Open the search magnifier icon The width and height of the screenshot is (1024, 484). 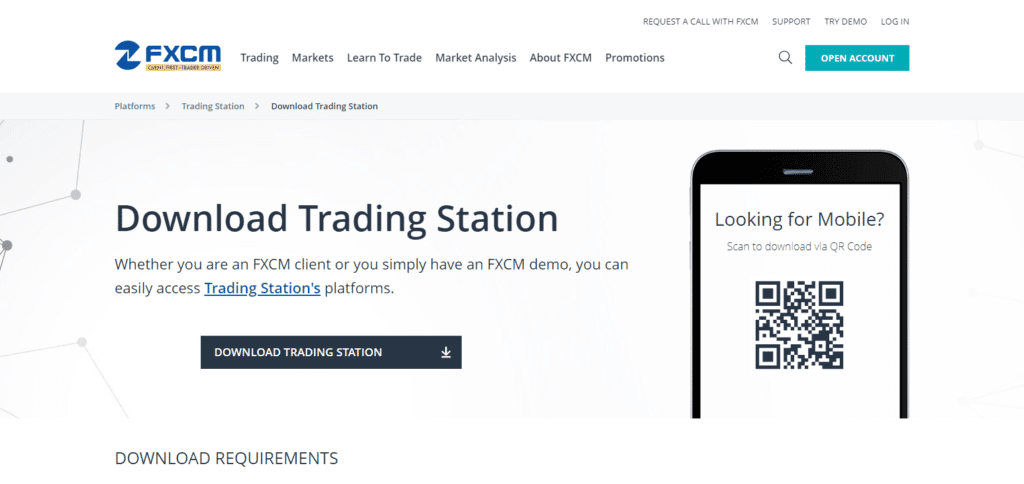click(785, 57)
